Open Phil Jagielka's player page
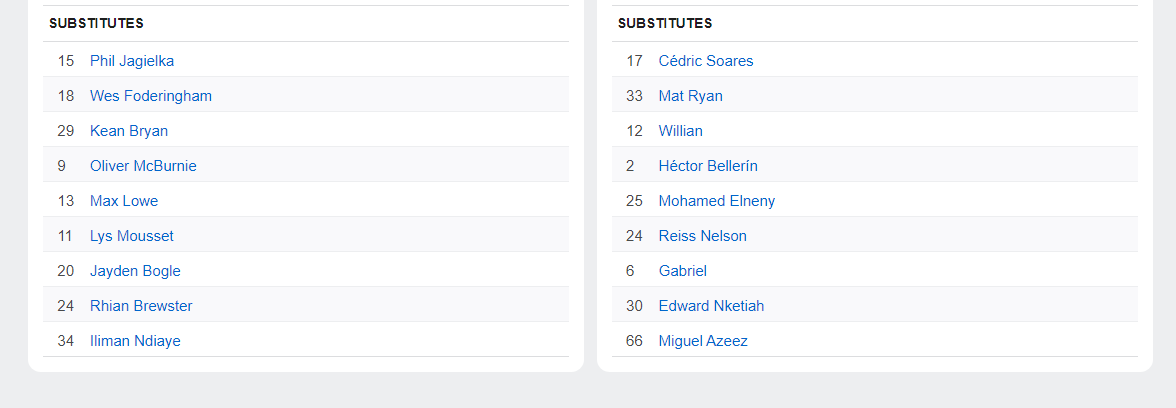Image resolution: width=1176 pixels, height=408 pixels. [x=132, y=61]
